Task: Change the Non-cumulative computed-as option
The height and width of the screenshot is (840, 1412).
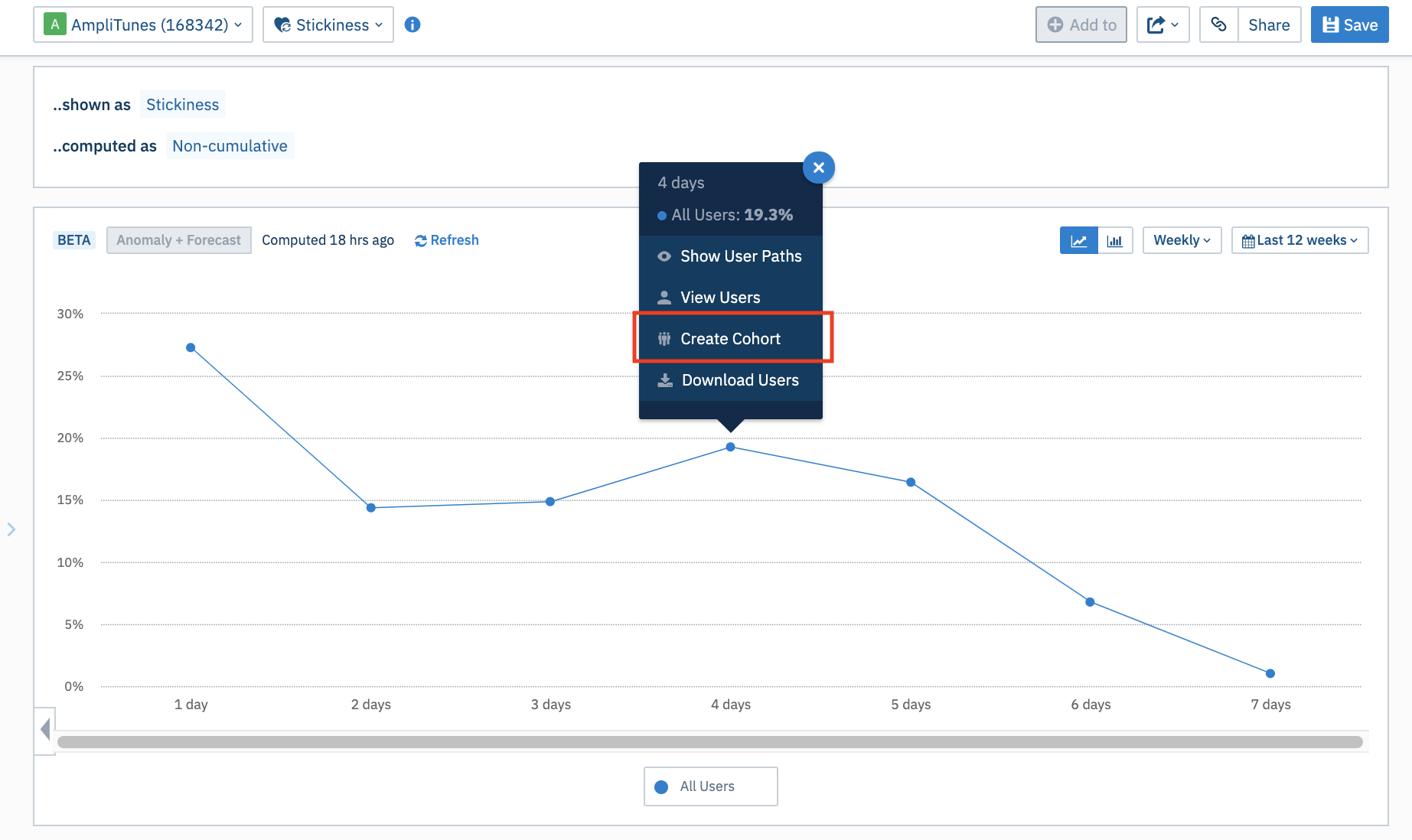Action: [x=230, y=146]
